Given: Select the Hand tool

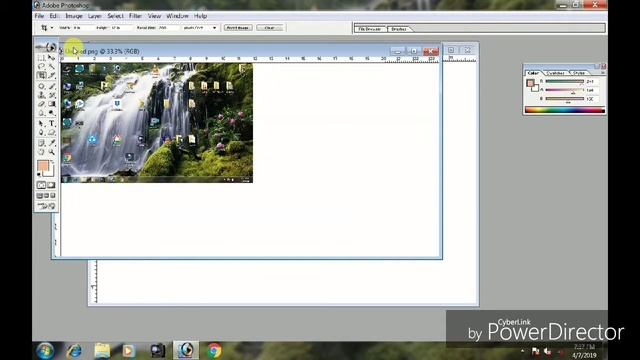Looking at the screenshot, I should [x=41, y=152].
